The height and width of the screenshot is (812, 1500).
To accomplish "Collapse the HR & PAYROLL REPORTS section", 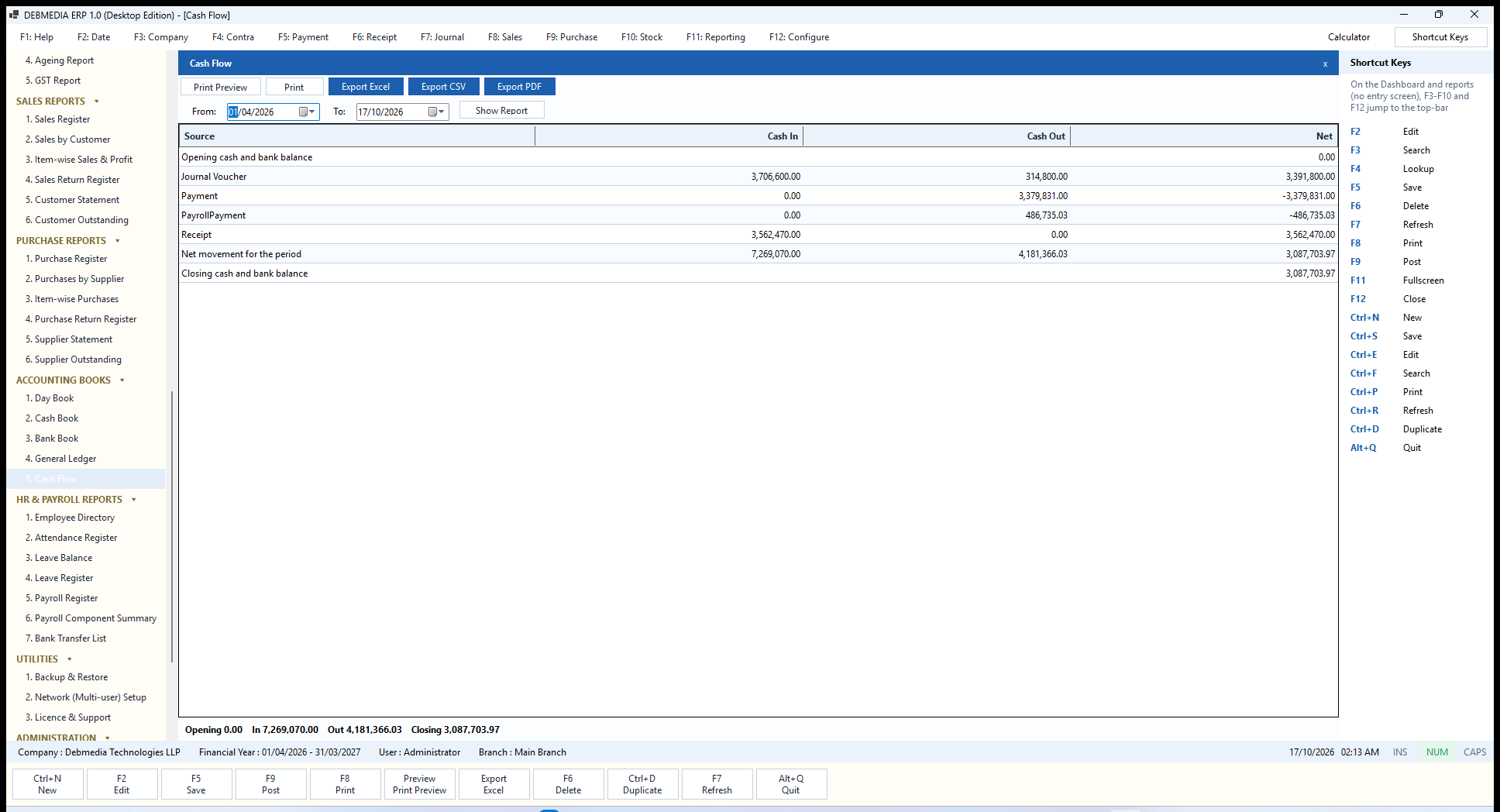I will coord(134,500).
